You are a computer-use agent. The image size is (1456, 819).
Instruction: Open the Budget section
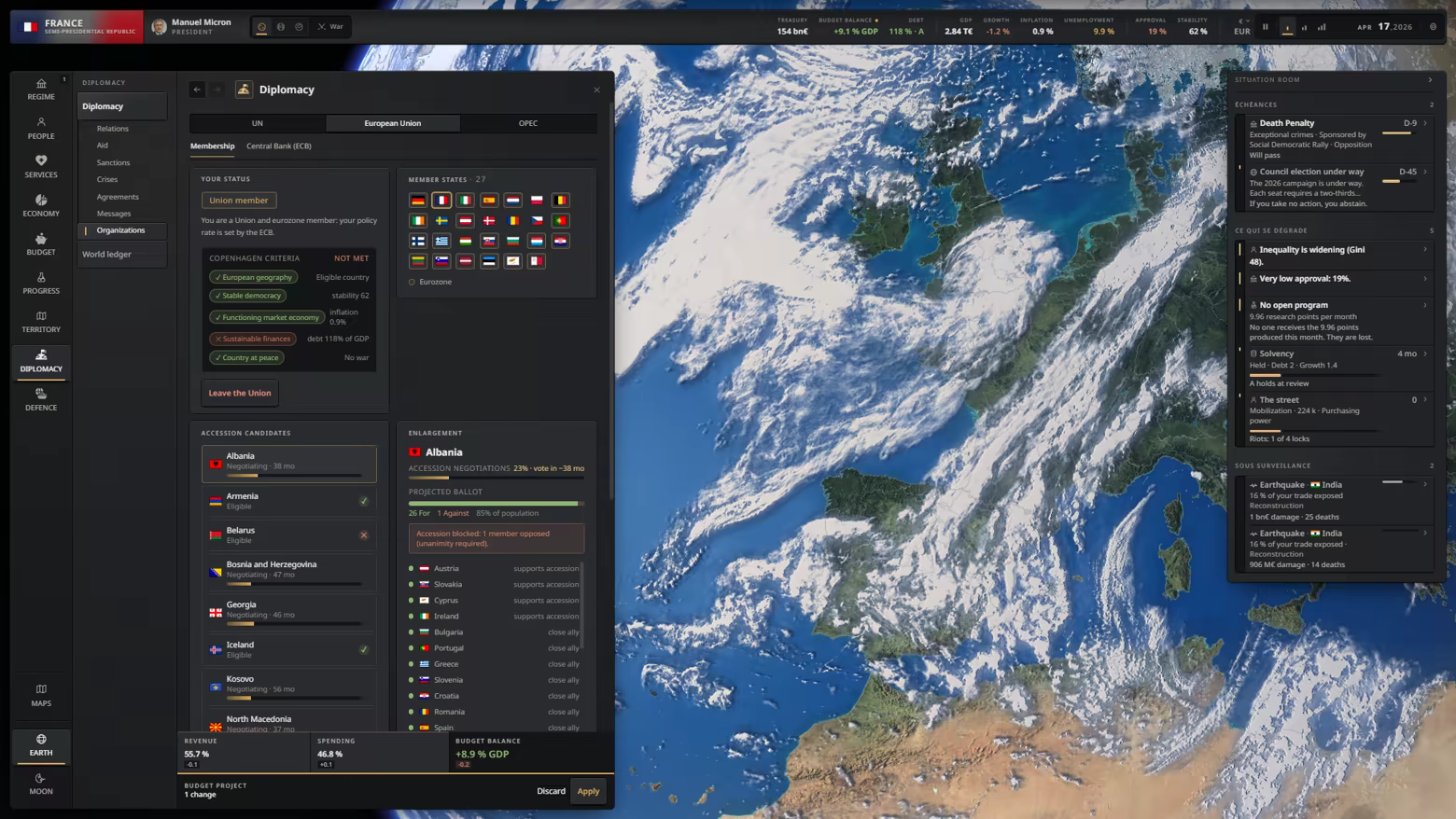[x=41, y=244]
